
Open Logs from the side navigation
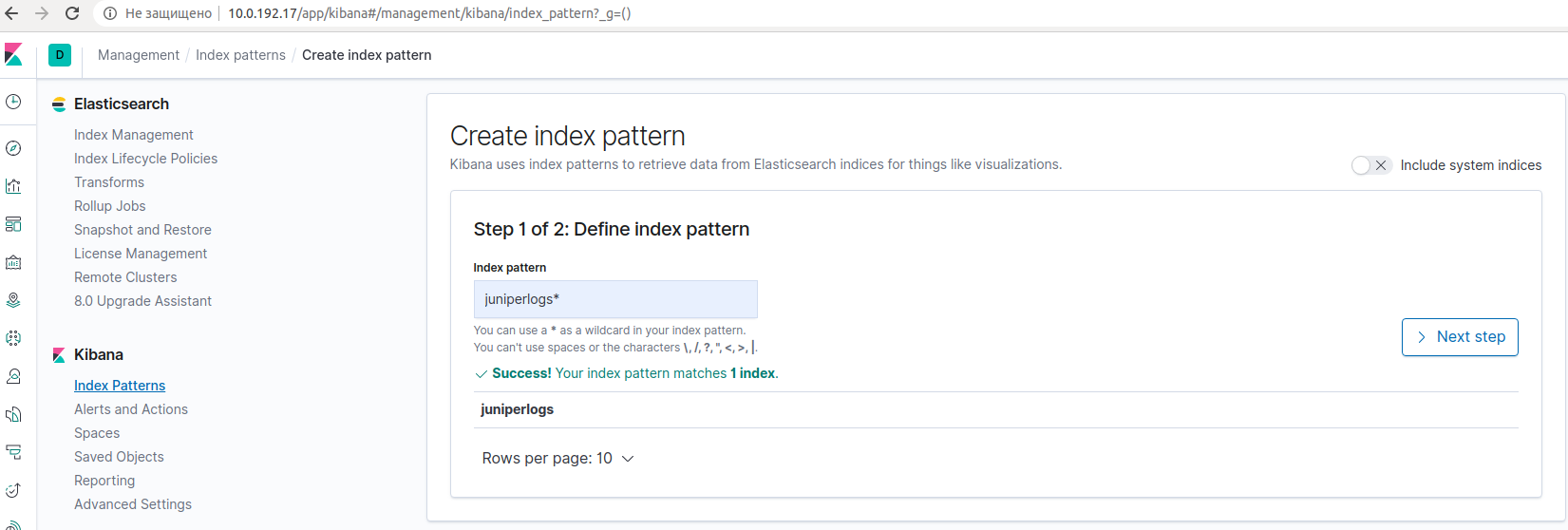coord(13,414)
